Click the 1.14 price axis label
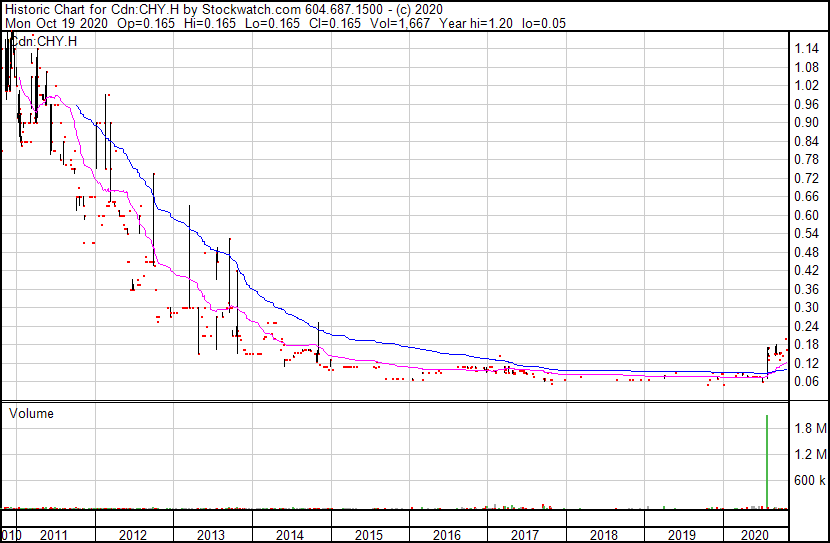Screen dimensions: 830x543 pos(807,49)
